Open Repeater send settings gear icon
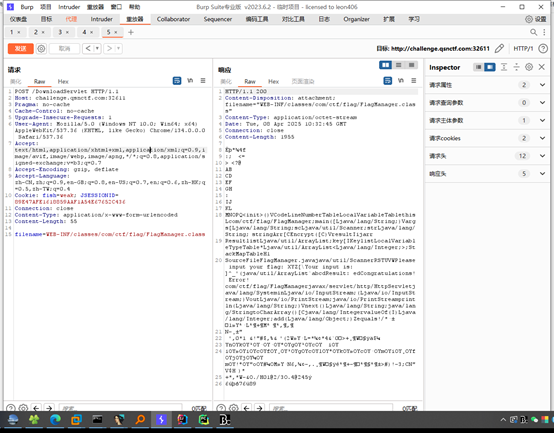Screen dimensions: 554x433 [41, 48]
